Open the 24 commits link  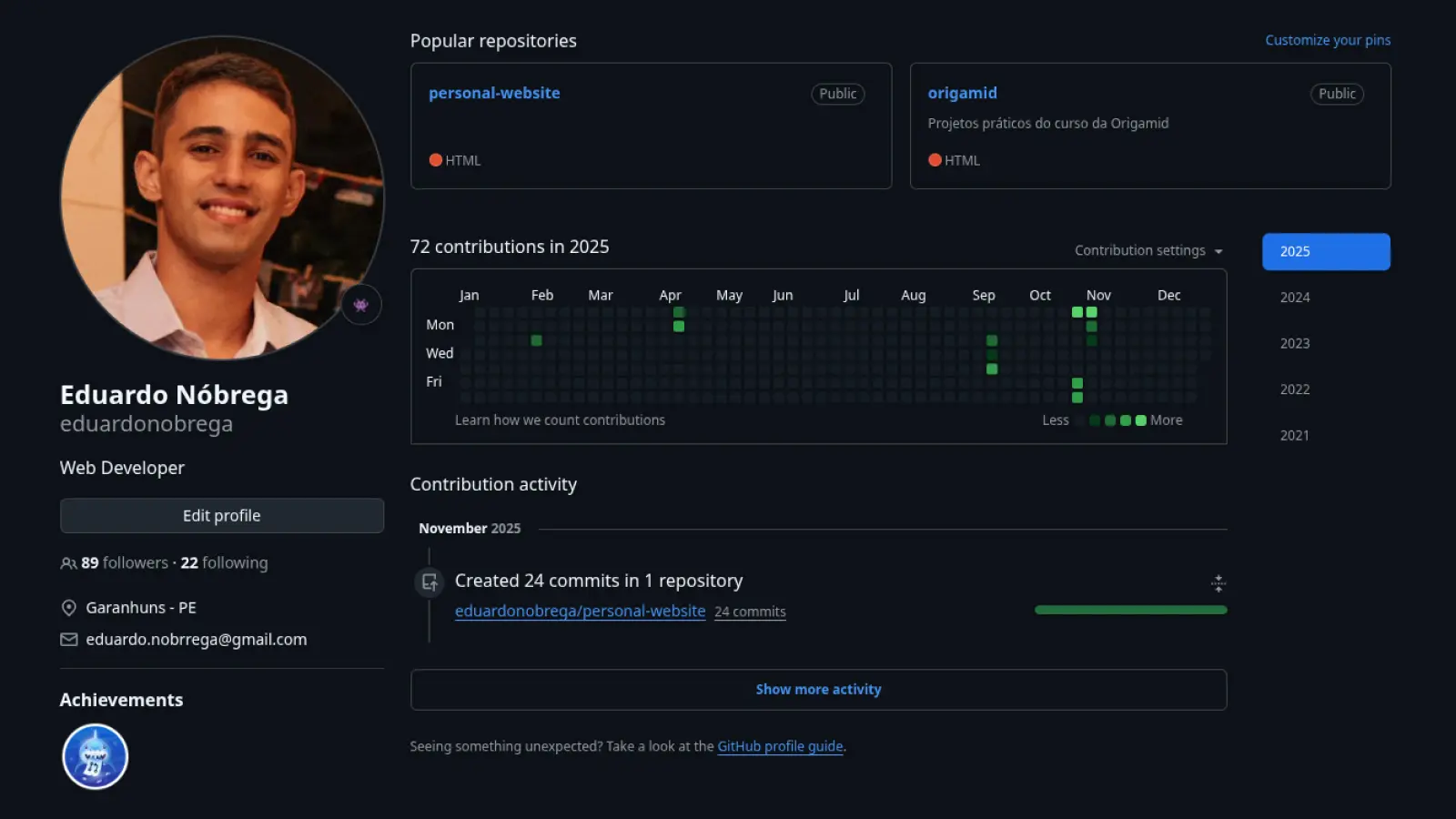pos(750,612)
